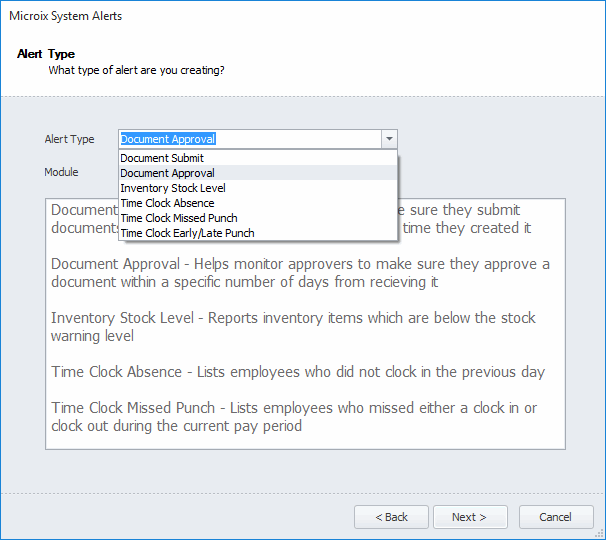The height and width of the screenshot is (540, 606).
Task: Click the Module field label
Action: (x=61, y=172)
